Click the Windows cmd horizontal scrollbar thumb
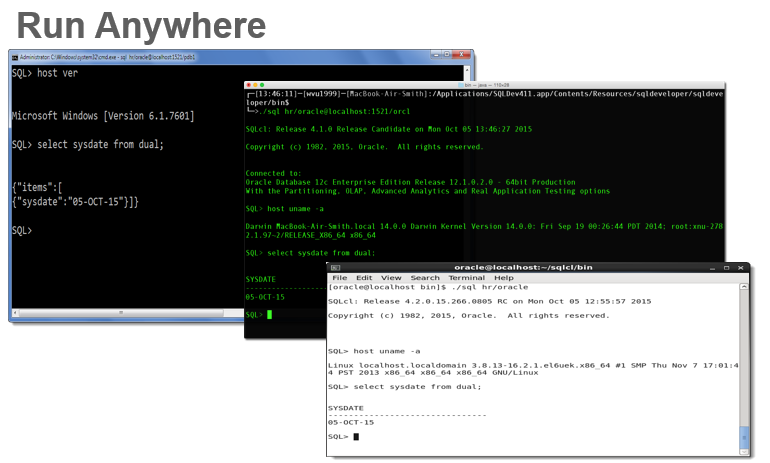The width and height of the screenshot is (770, 463). 121,313
